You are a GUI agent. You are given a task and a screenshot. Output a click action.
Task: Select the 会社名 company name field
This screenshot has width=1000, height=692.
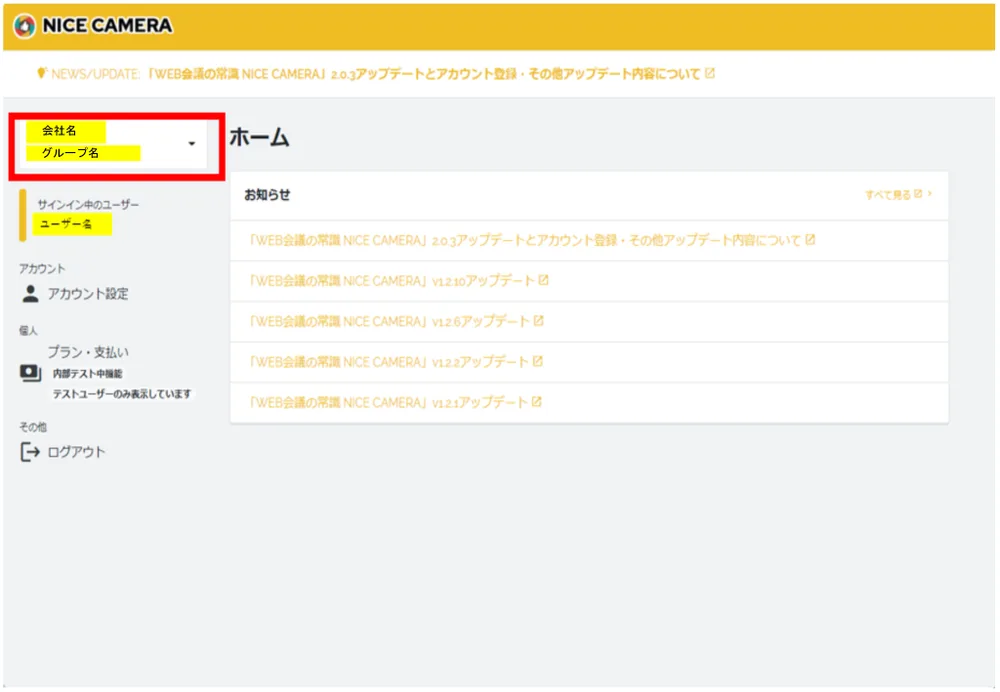[x=66, y=131]
